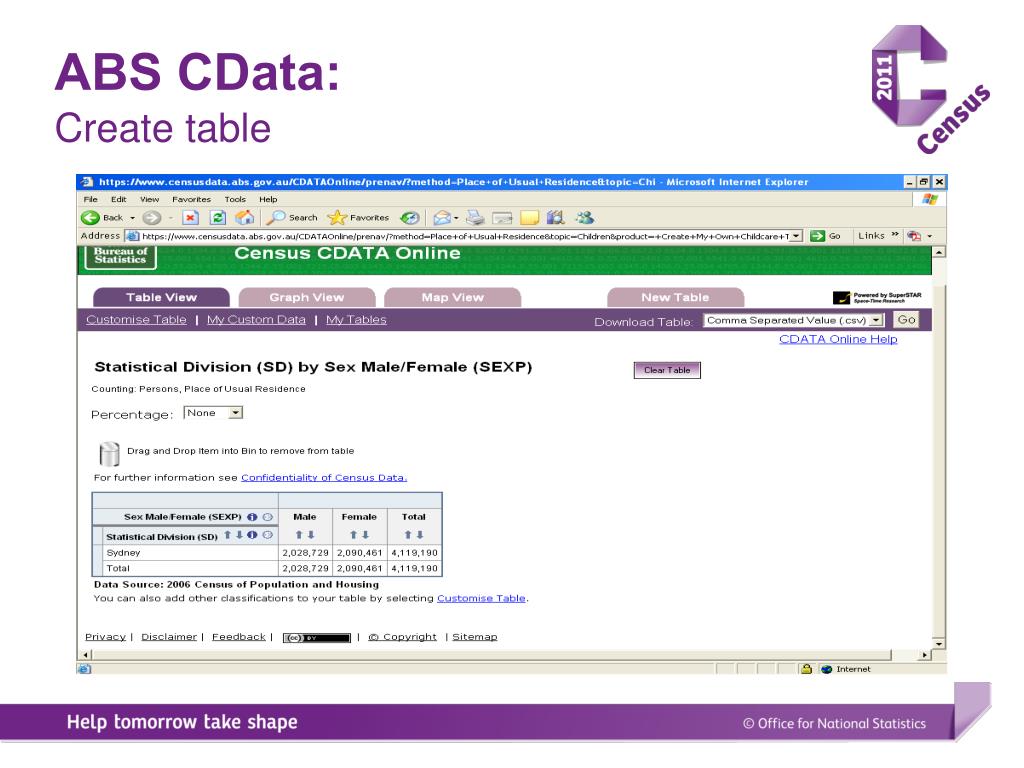
Task: Switch to the Map View tab
Action: 452,297
